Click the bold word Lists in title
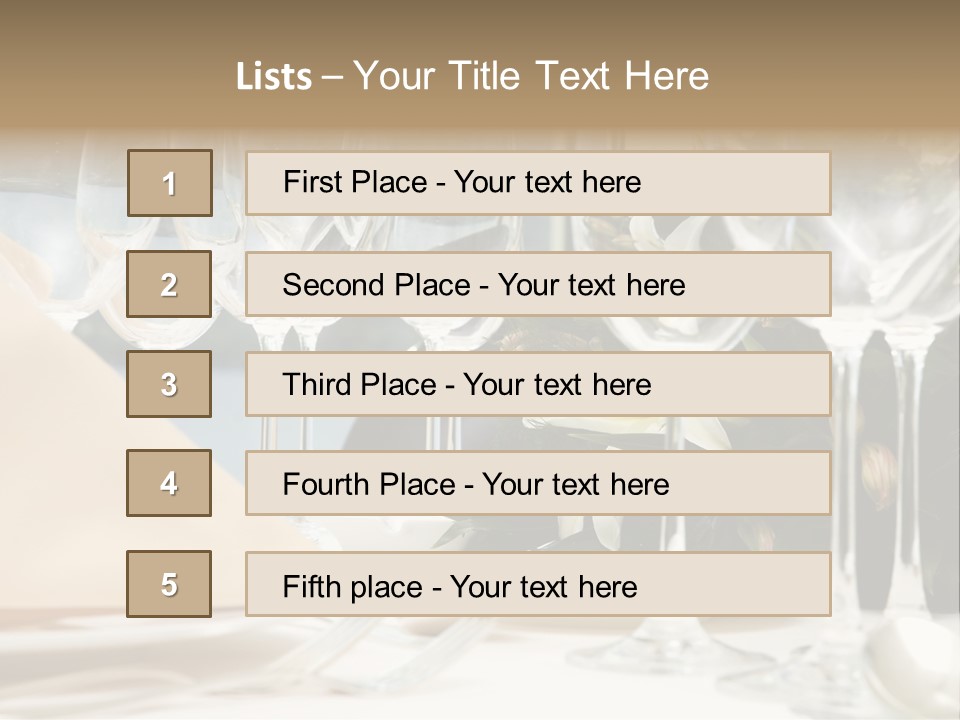960x720 pixels. click(274, 77)
